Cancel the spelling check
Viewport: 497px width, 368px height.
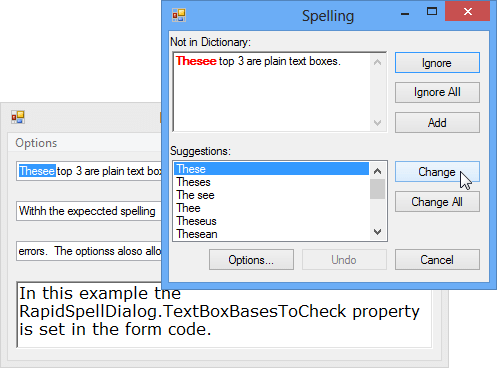coord(437,260)
